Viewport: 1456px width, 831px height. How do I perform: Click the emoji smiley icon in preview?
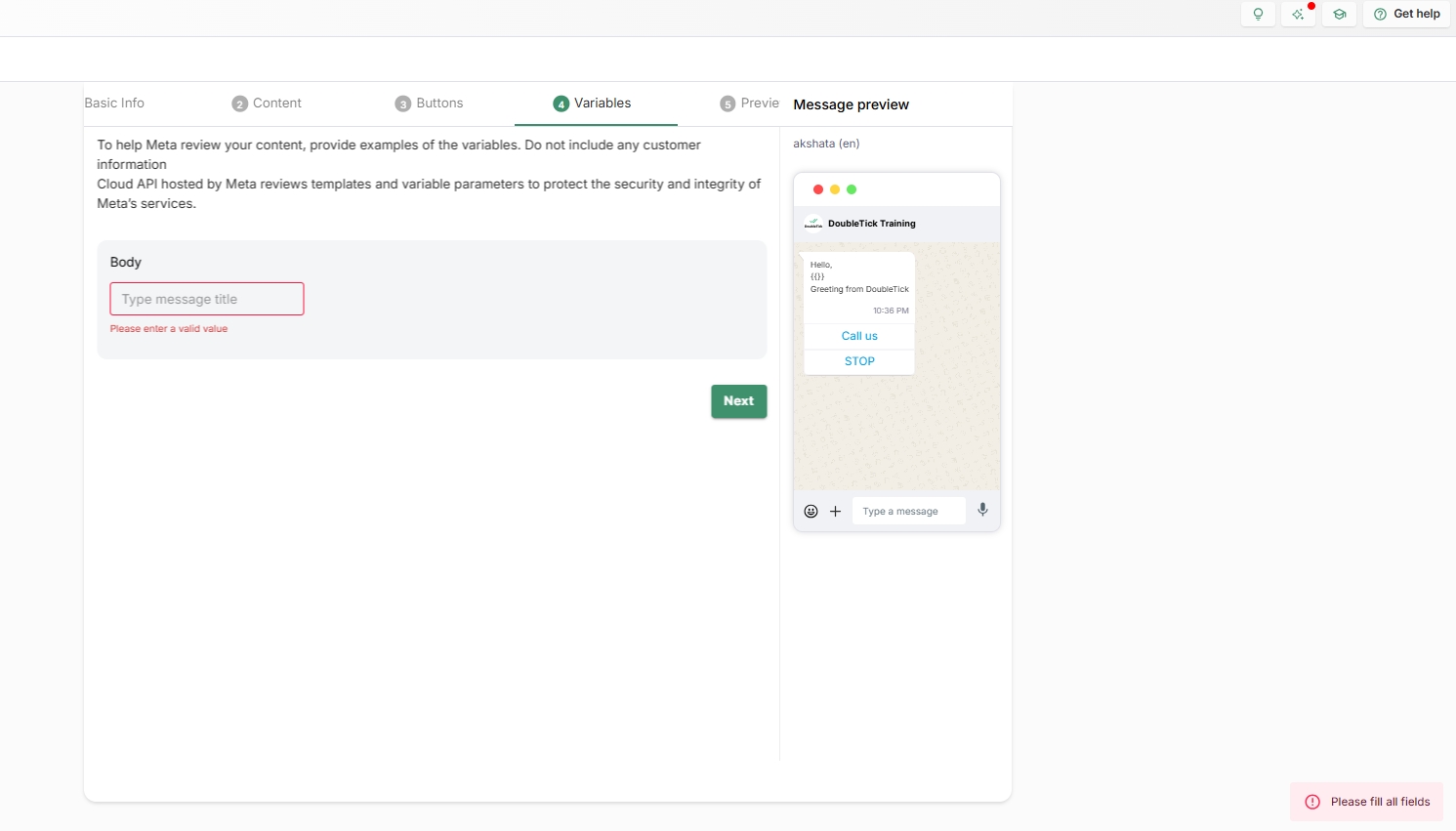[811, 511]
